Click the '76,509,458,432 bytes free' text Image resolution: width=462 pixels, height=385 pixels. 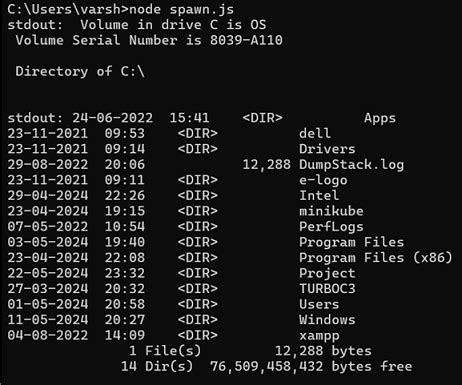[x=311, y=366]
